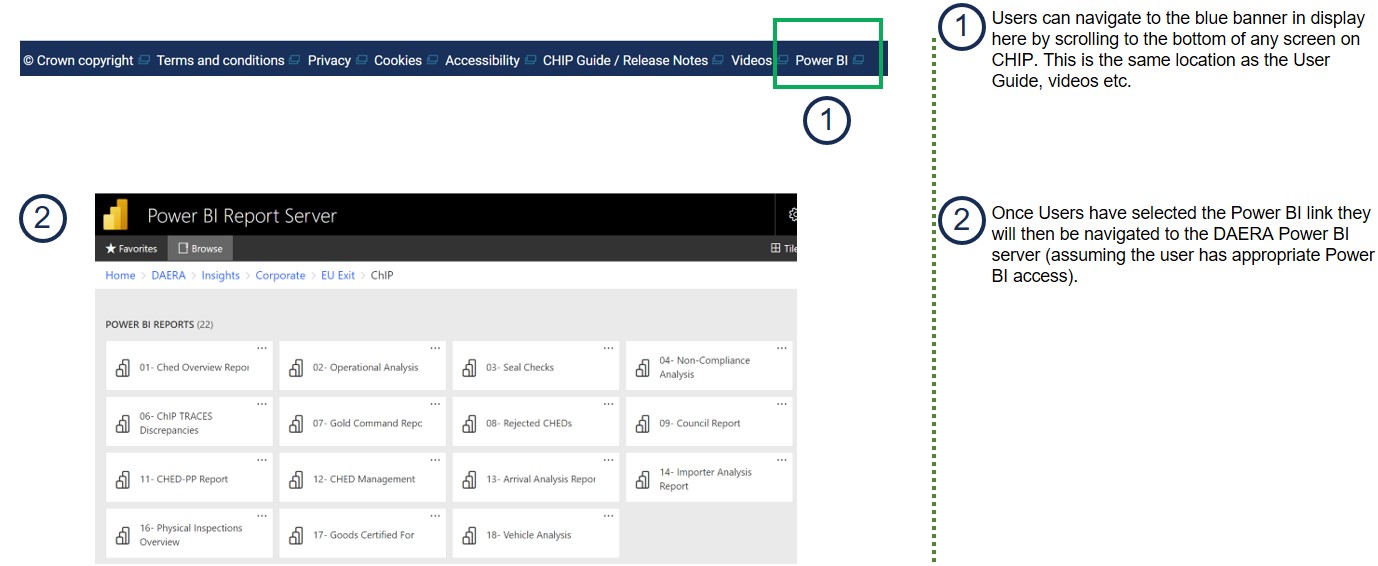This screenshot has width=1378, height=566.
Task: Select the Browse tab
Action: click(200, 249)
